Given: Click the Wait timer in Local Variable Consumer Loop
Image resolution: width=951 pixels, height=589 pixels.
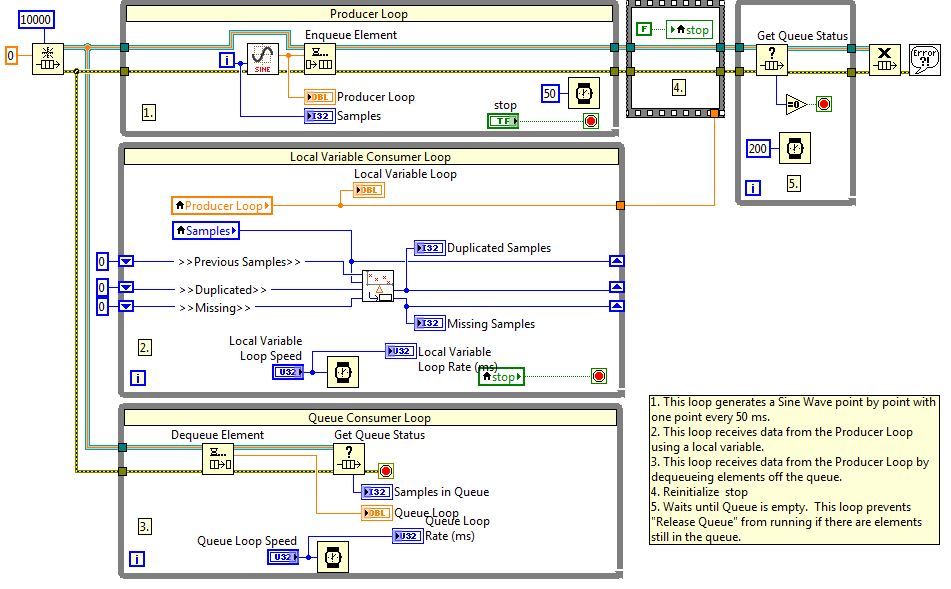Looking at the screenshot, I should (343, 371).
